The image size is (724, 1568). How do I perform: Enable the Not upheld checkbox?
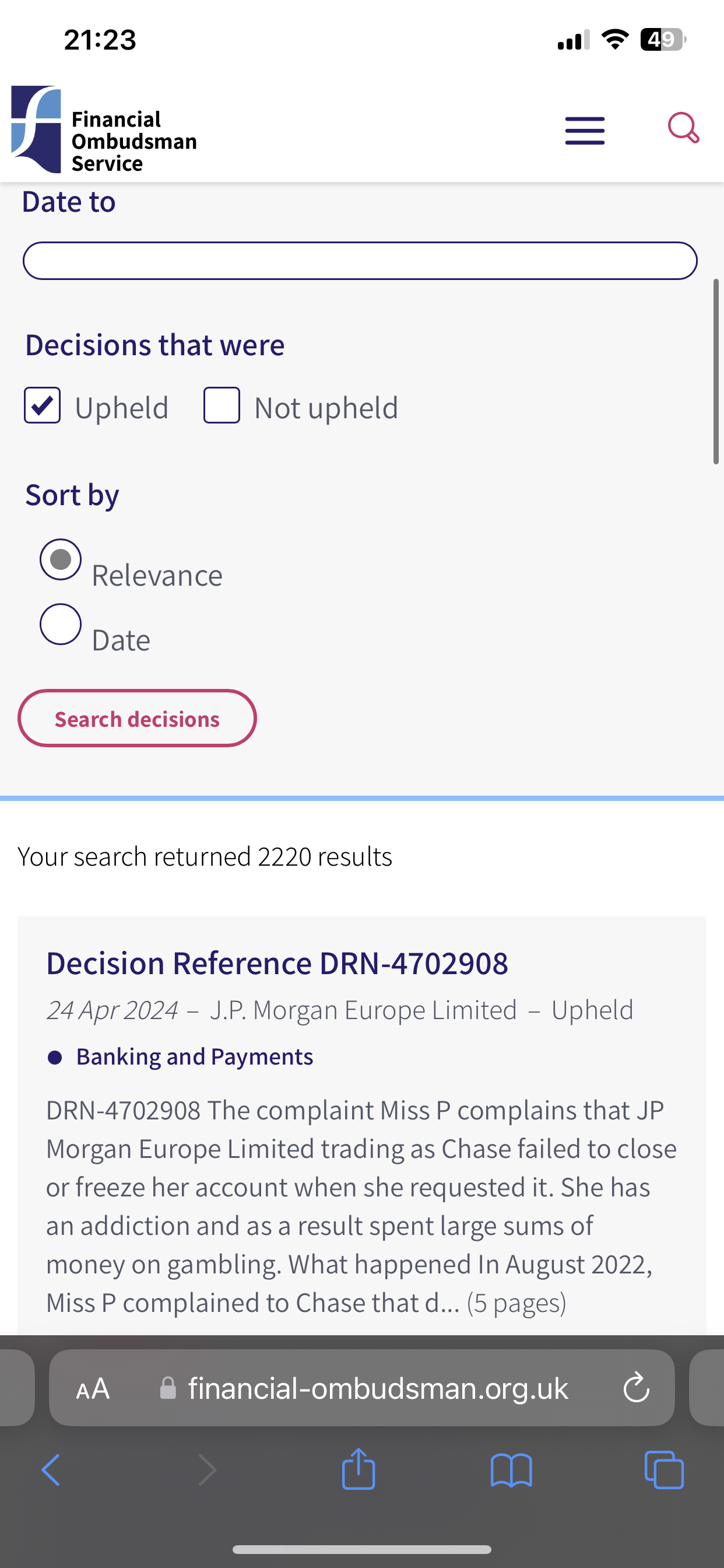click(222, 405)
